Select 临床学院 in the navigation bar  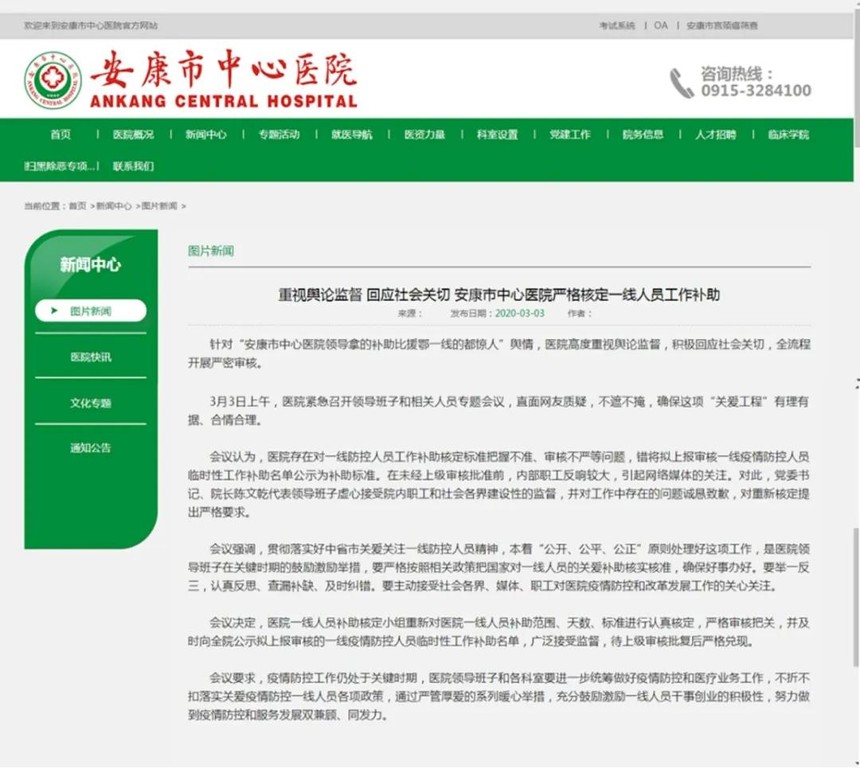[788, 134]
